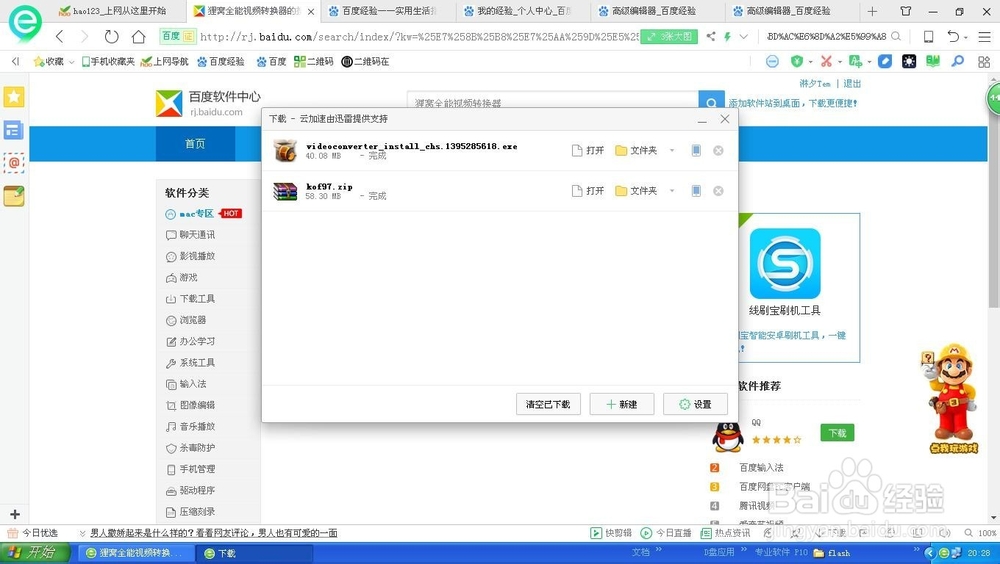Screen dimensions: 1000x564
Task: Click the green shield security icon
Action: [x=797, y=61]
